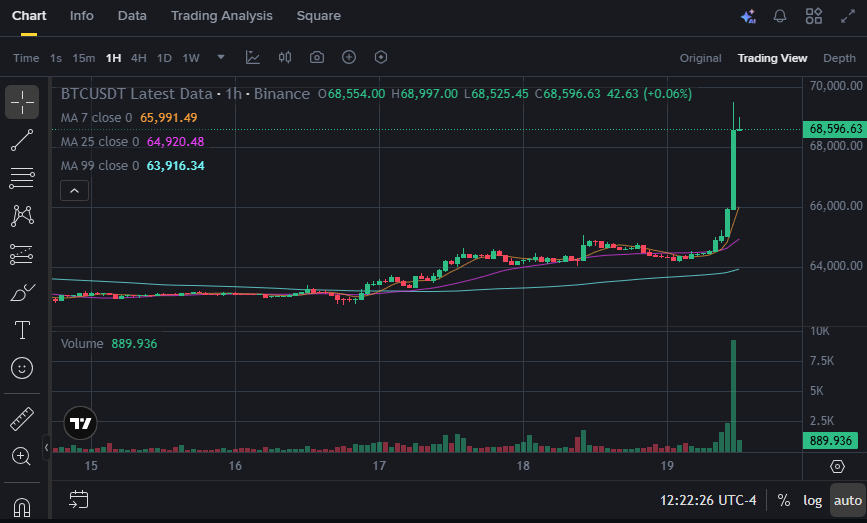Screen dimensions: 867x523
Task: Select the crosshair cursor tool
Action: [x=22, y=102]
